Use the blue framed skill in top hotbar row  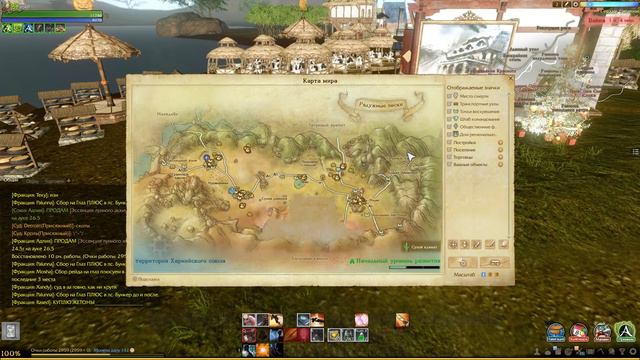pyautogui.click(x=303, y=320)
